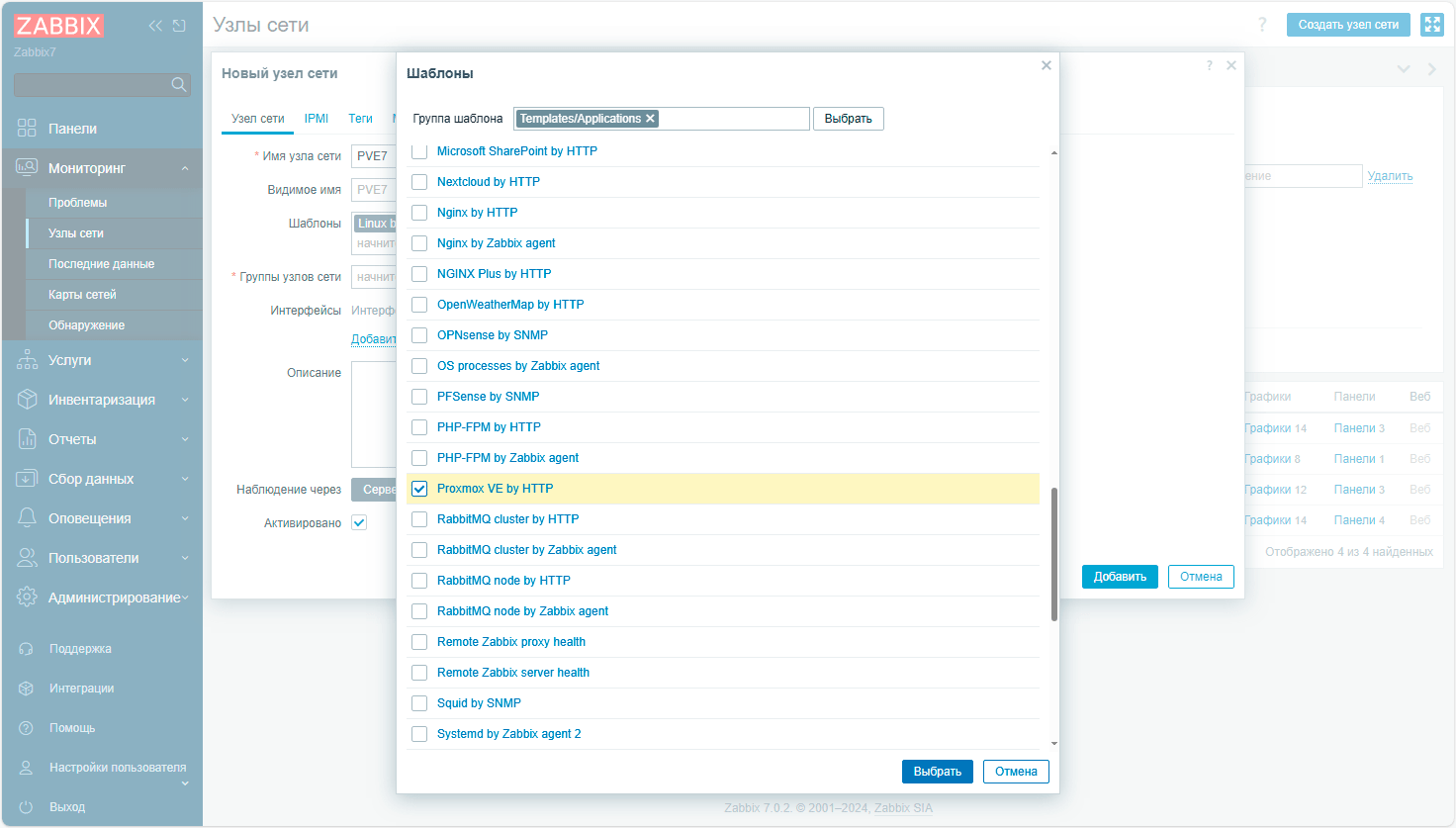The height and width of the screenshot is (828, 1456).
Task: Close the Шаблоны dialog with X
Action: pyautogui.click(x=1046, y=65)
